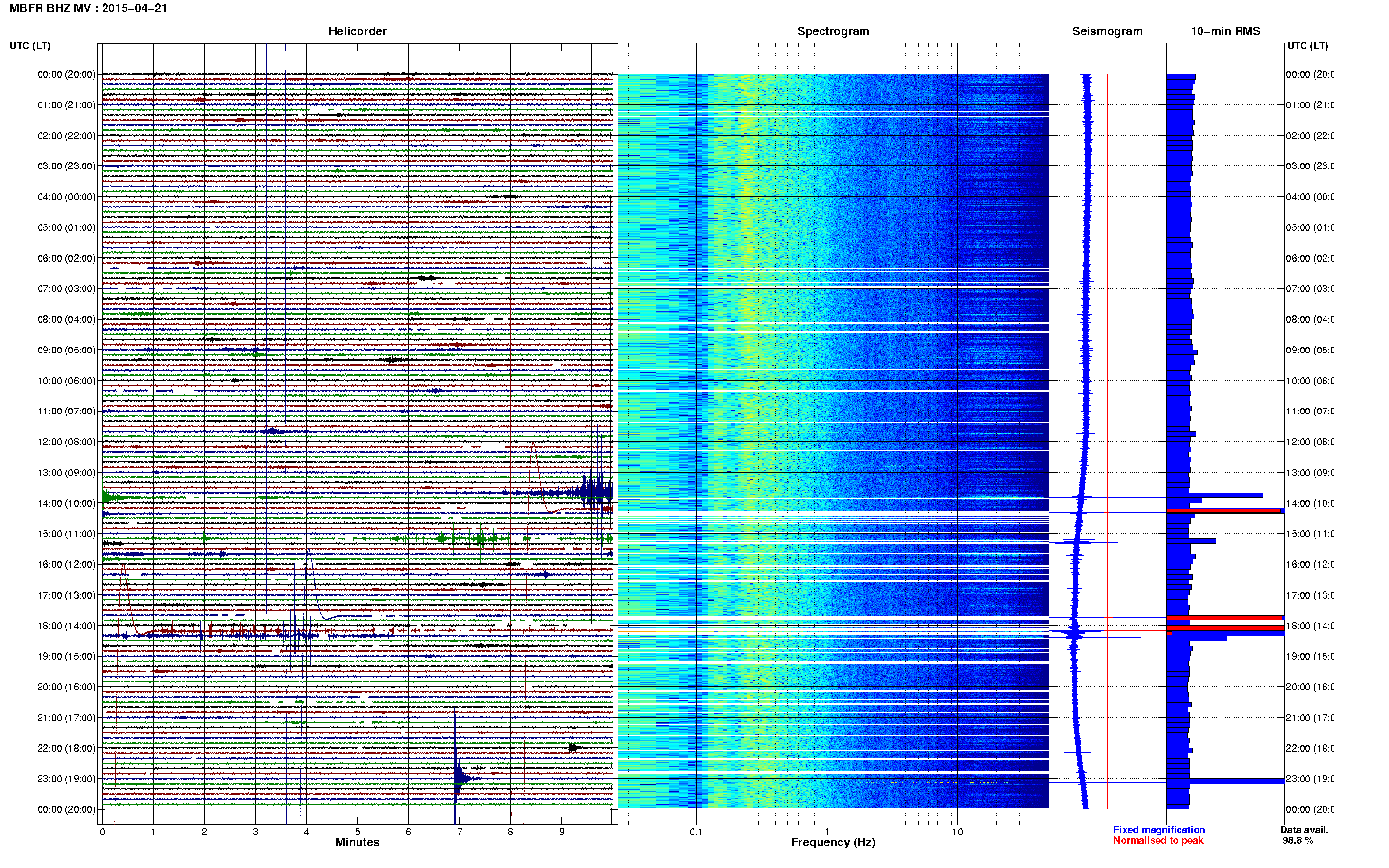The width and height of the screenshot is (1389, 868).
Task: Click left time label '15:00 (11:00)'
Action: coord(66,533)
